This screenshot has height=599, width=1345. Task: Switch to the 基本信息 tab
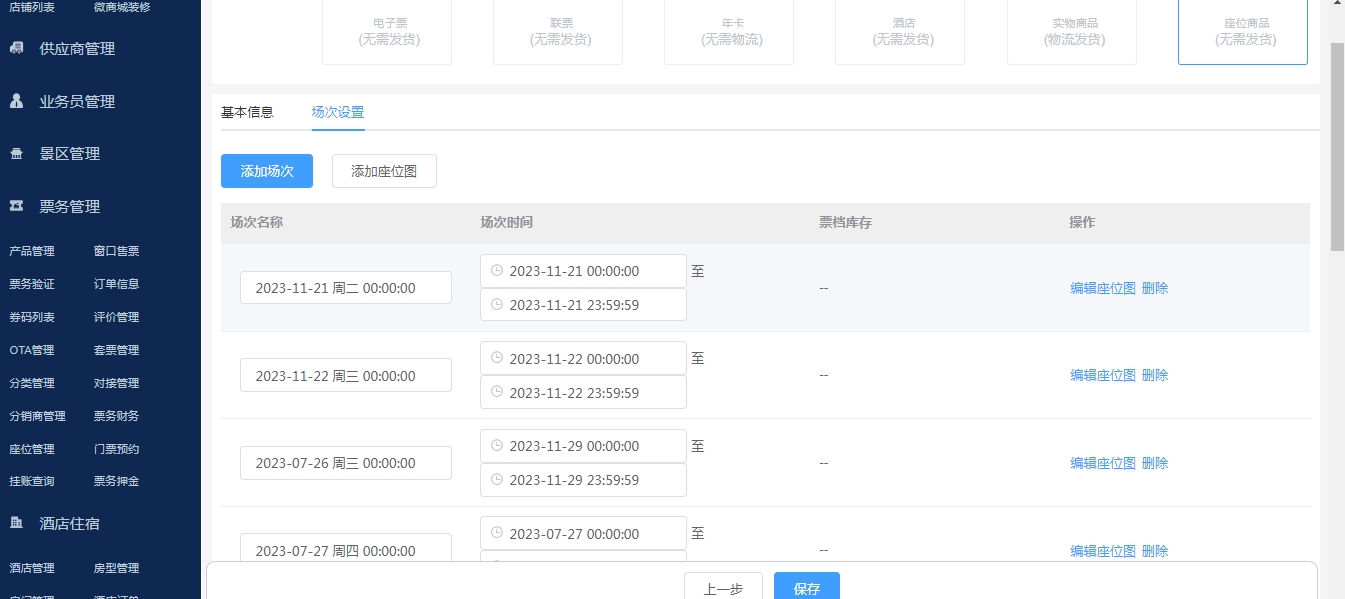click(x=247, y=112)
